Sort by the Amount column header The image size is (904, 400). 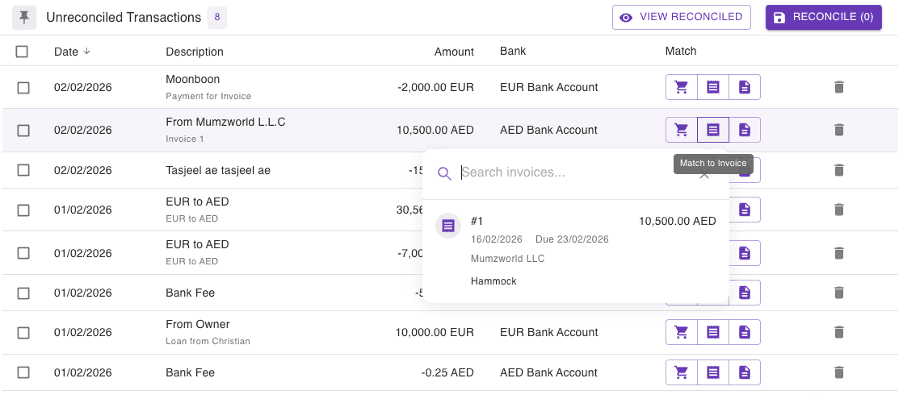click(x=454, y=52)
